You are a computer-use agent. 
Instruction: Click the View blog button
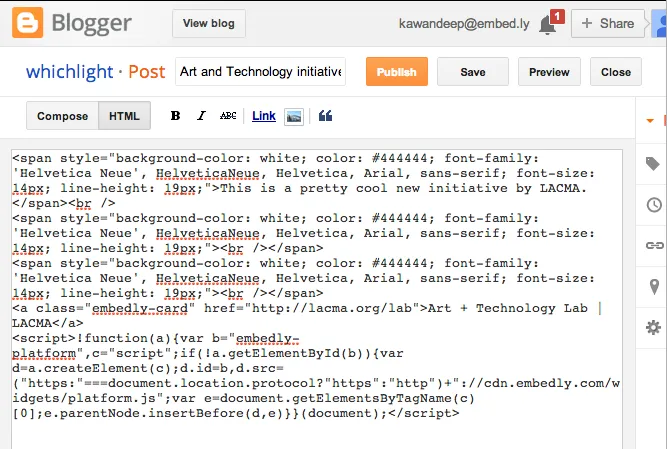[208, 23]
